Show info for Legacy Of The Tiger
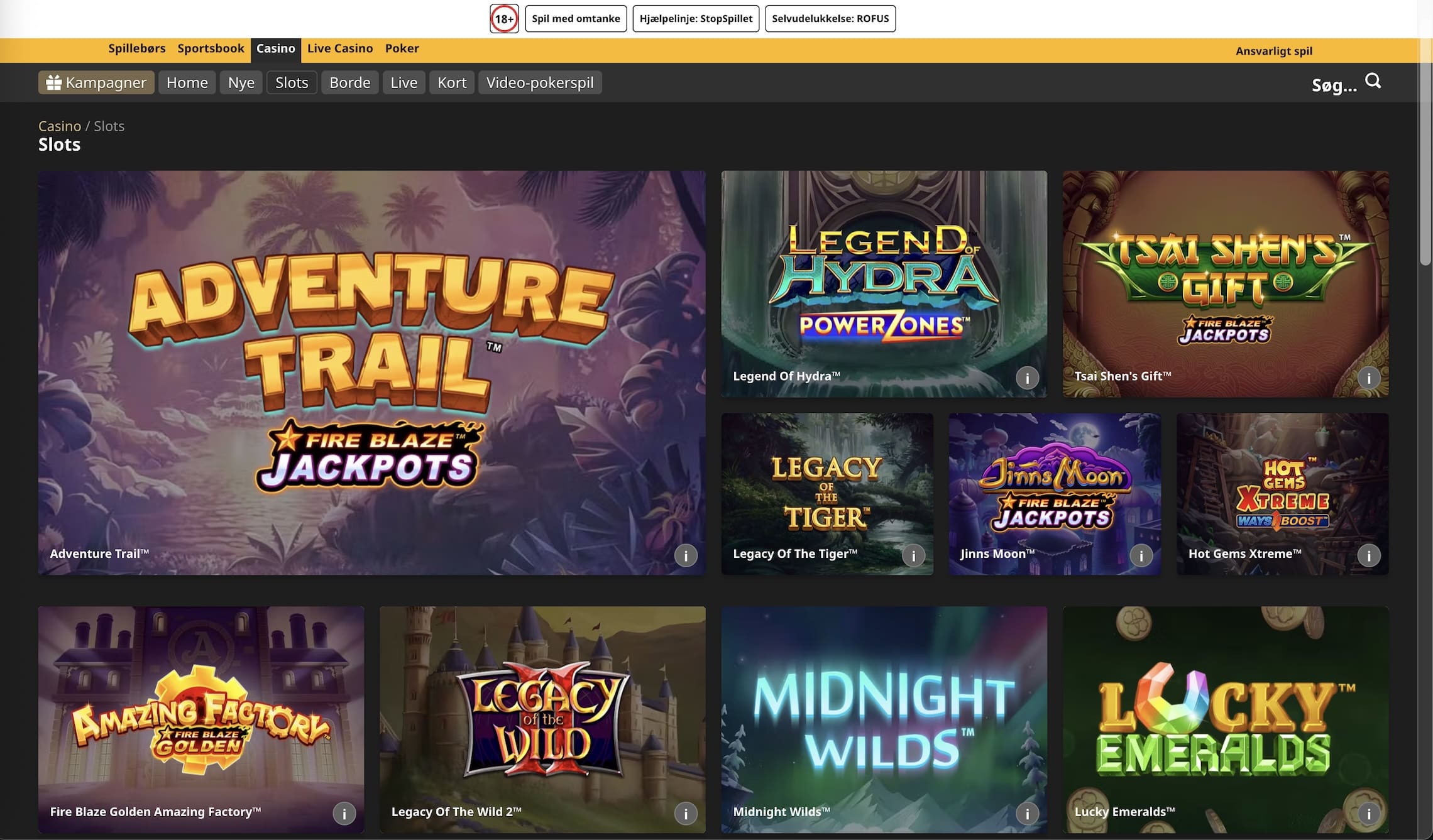 [x=913, y=555]
